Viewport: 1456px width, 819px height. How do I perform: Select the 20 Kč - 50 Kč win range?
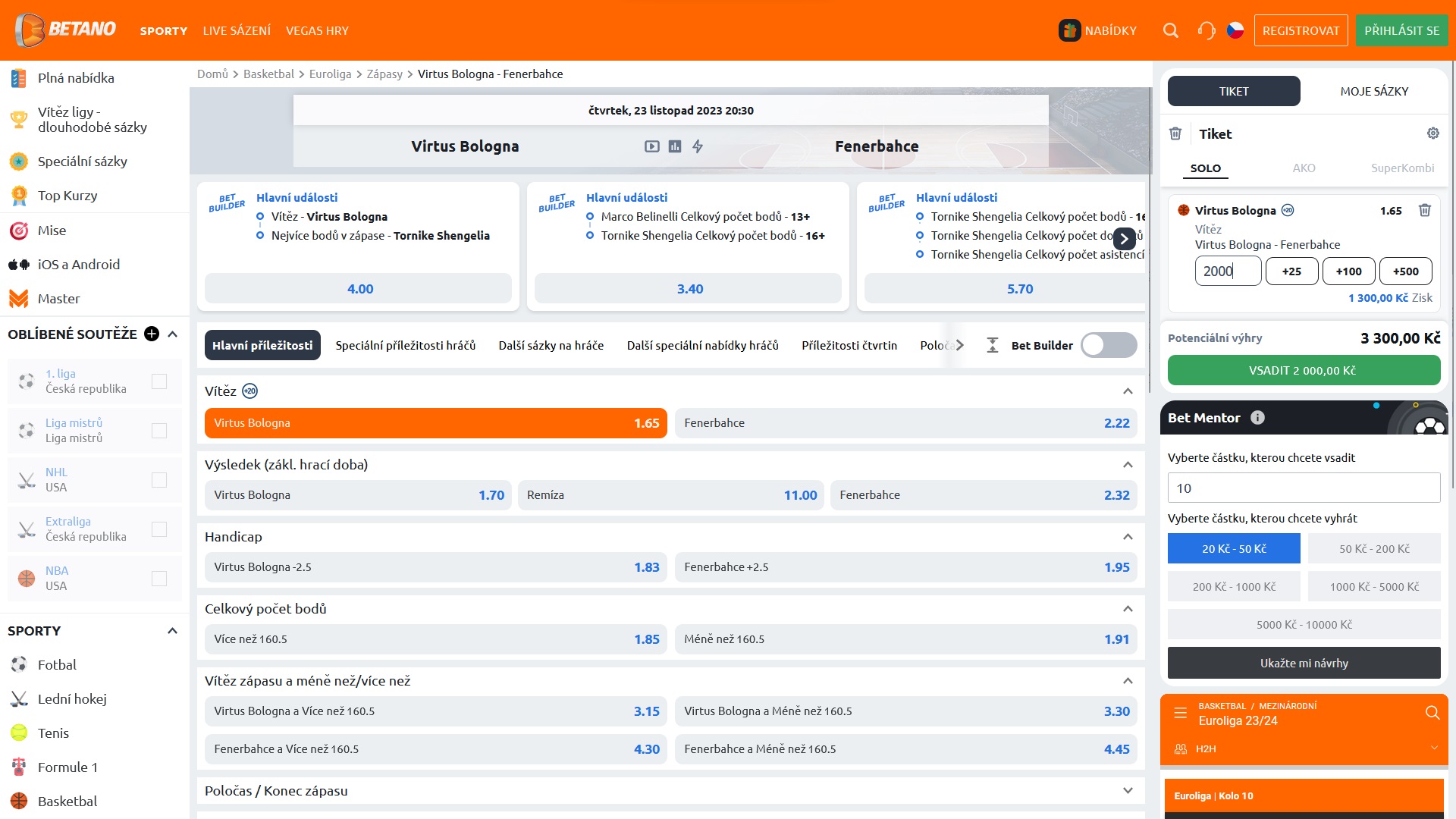pos(1234,548)
